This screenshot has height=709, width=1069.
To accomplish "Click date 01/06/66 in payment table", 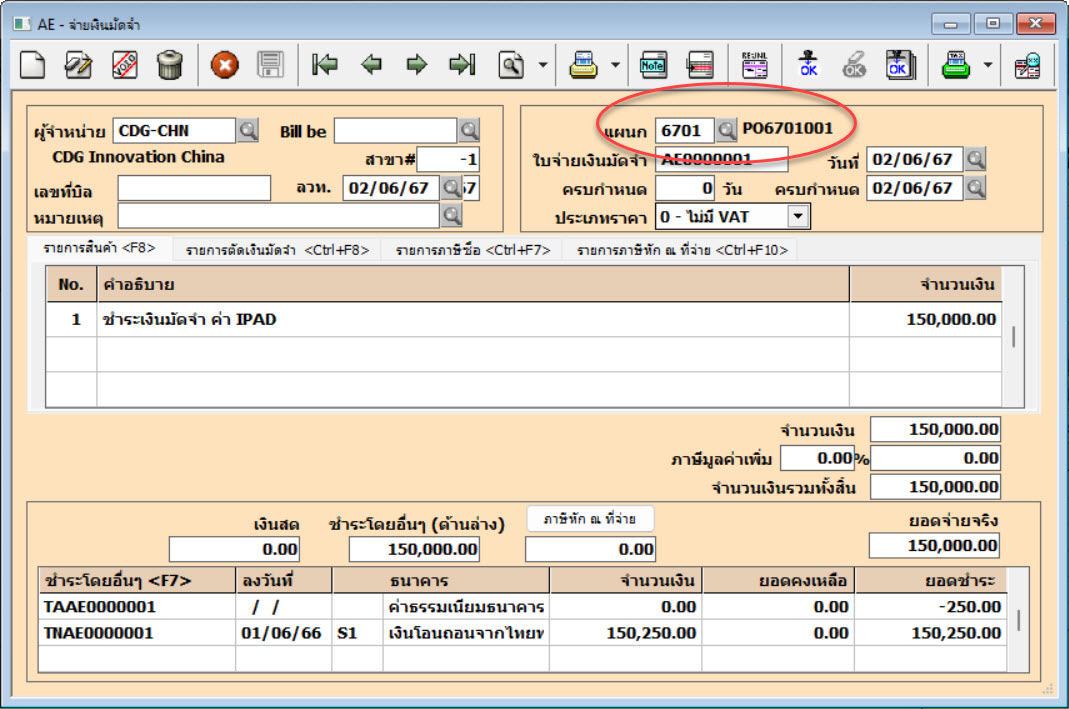I will click(281, 633).
